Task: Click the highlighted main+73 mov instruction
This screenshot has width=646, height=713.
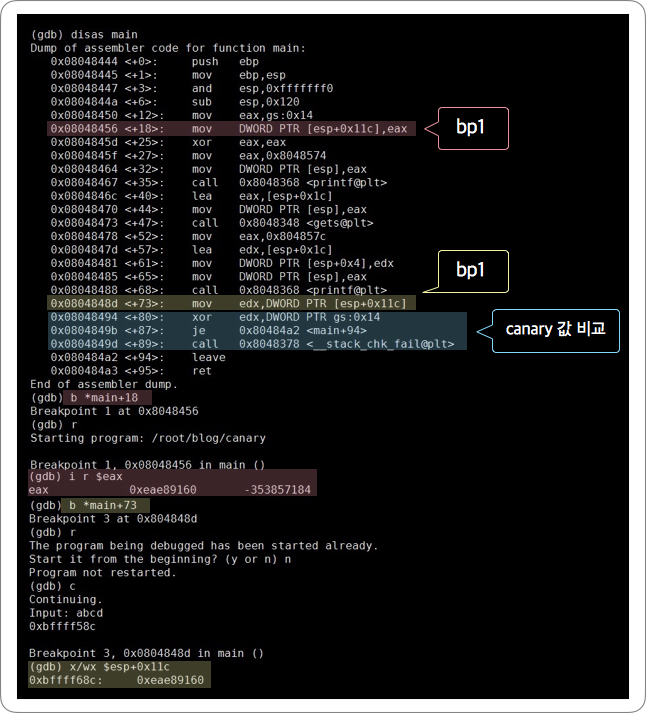Action: click(x=230, y=303)
